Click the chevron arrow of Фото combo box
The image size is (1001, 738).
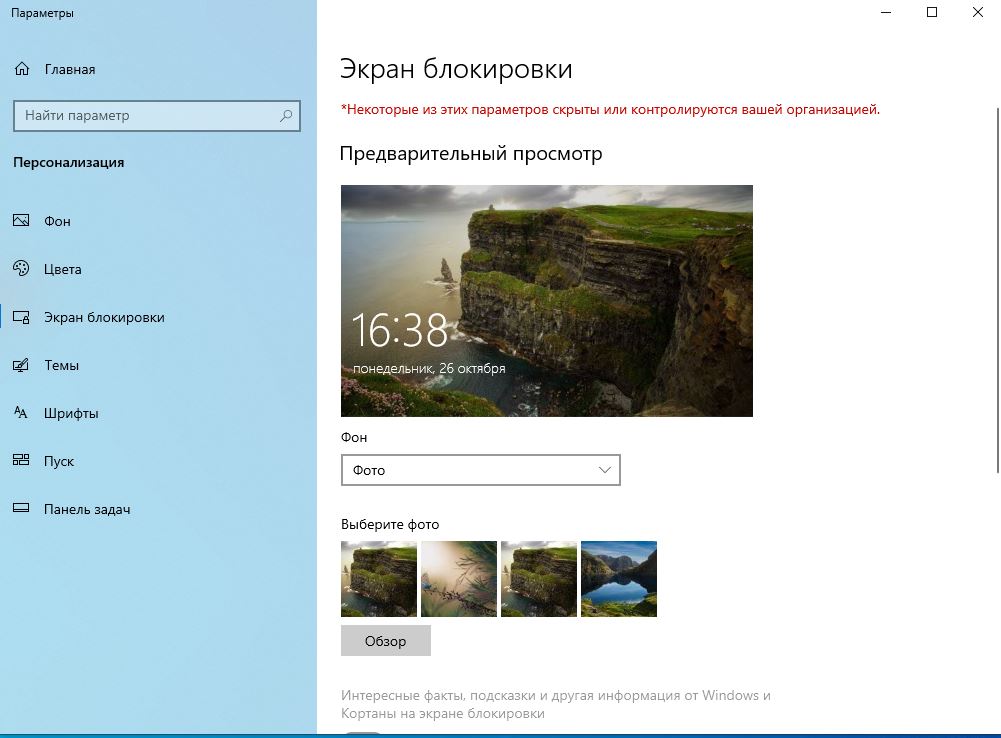click(x=605, y=470)
